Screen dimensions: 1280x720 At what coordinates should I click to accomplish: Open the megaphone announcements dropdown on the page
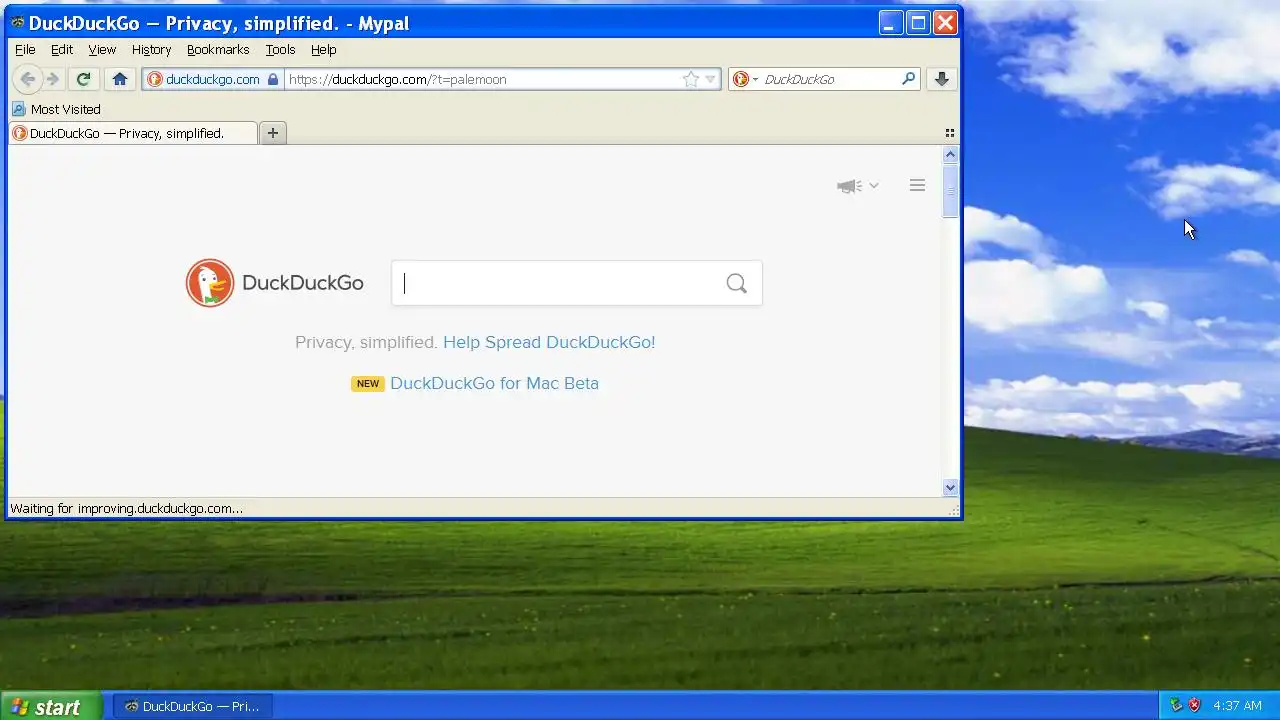(858, 186)
